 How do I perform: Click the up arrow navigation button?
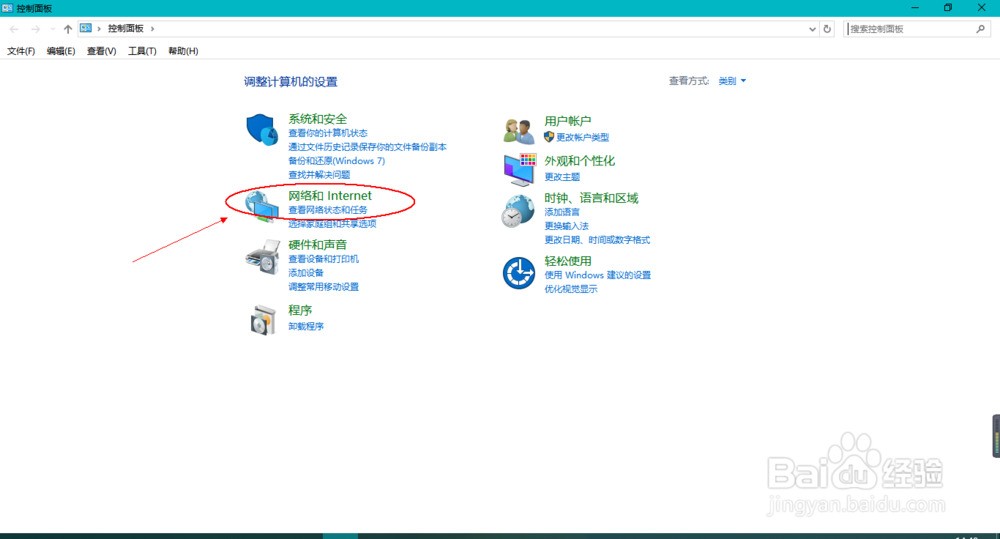[x=68, y=29]
